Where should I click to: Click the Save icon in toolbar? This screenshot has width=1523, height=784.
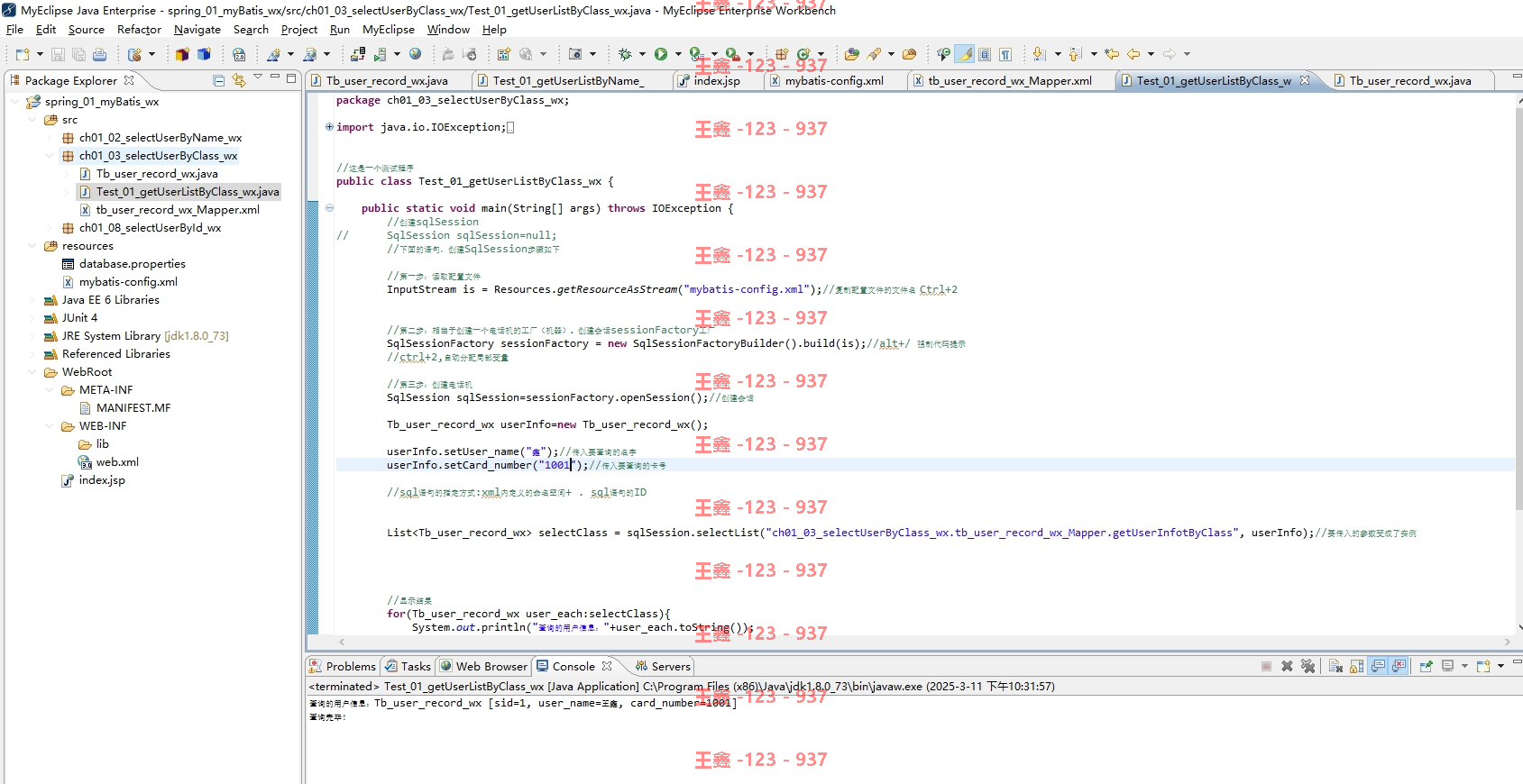[58, 54]
